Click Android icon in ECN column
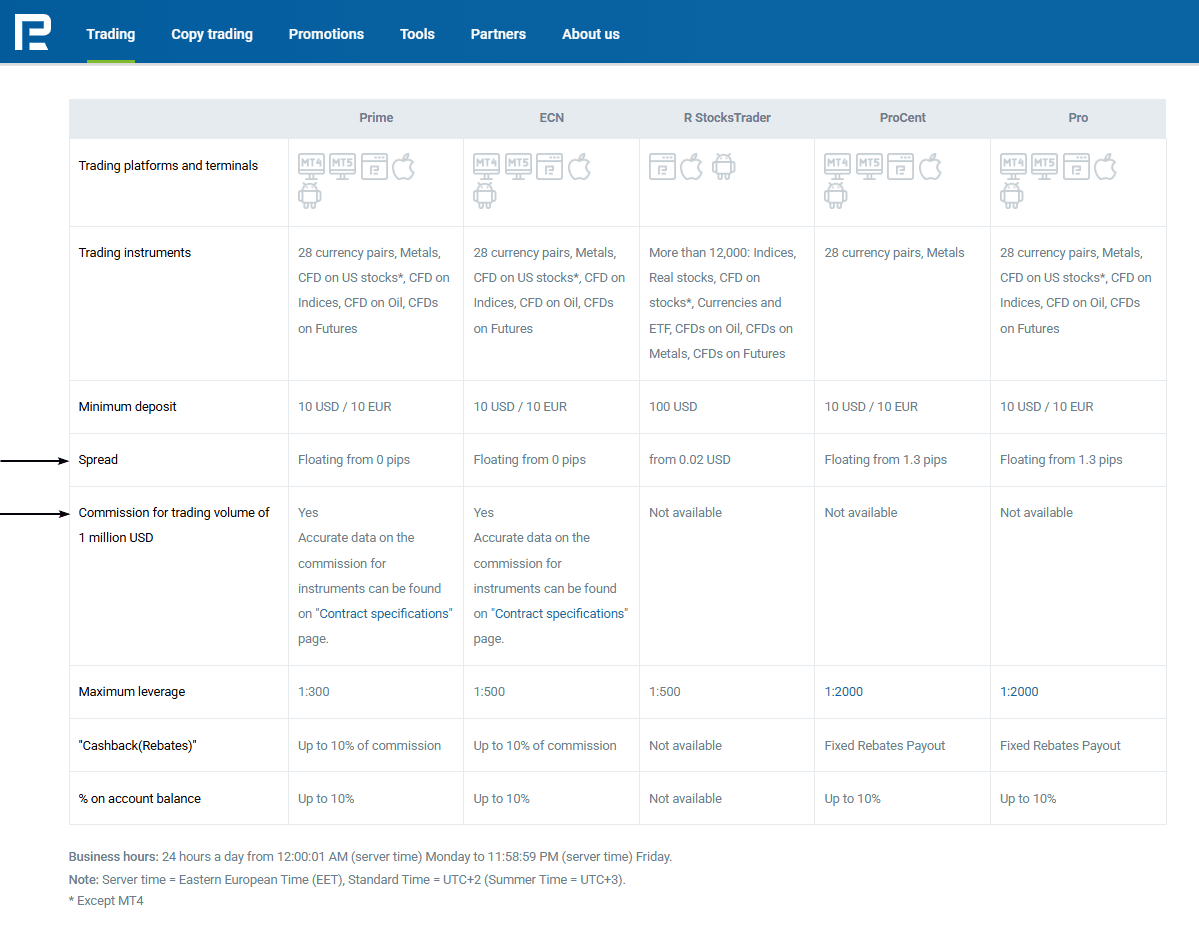1199x934 pixels. [x=485, y=196]
